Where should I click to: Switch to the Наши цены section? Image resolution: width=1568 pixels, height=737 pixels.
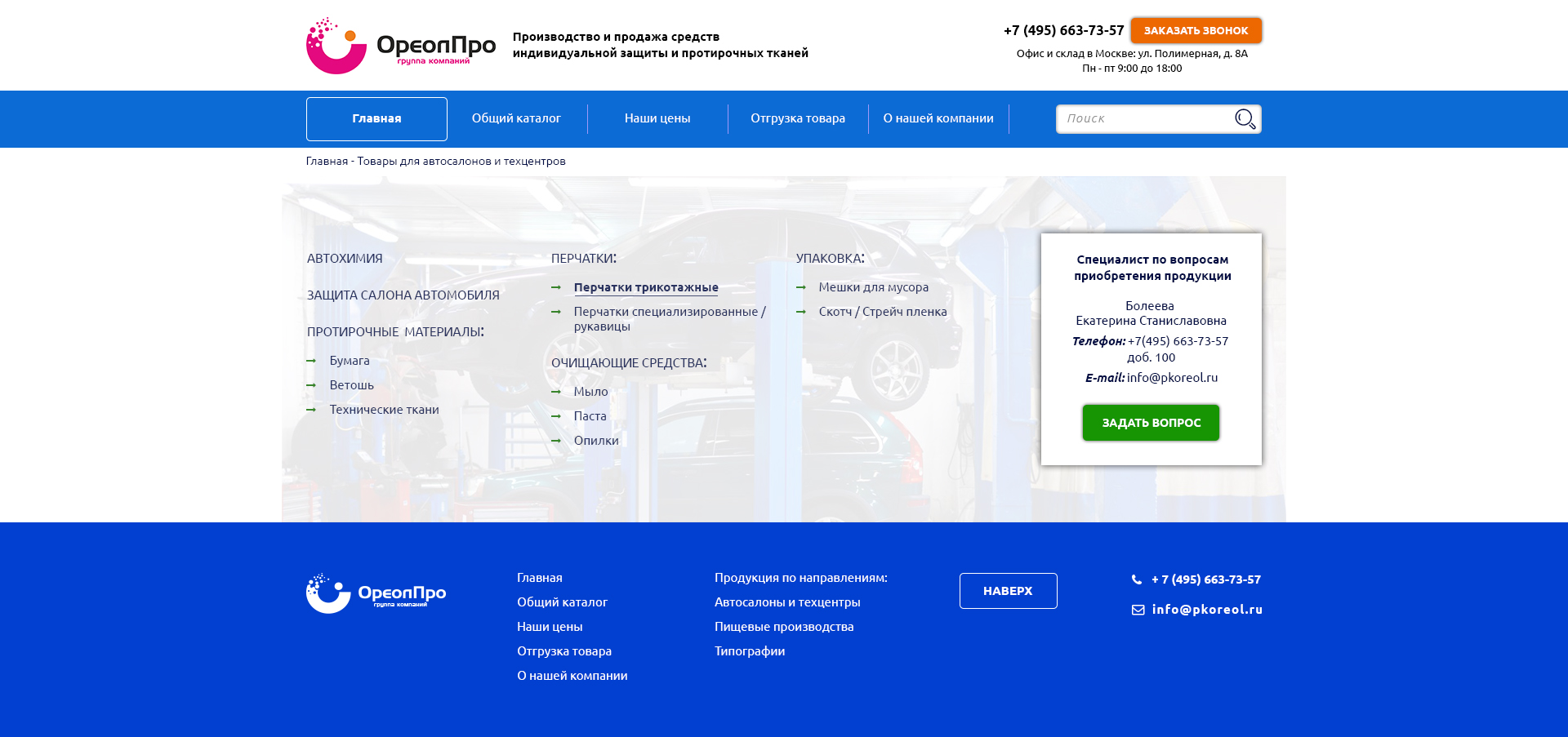tap(657, 118)
